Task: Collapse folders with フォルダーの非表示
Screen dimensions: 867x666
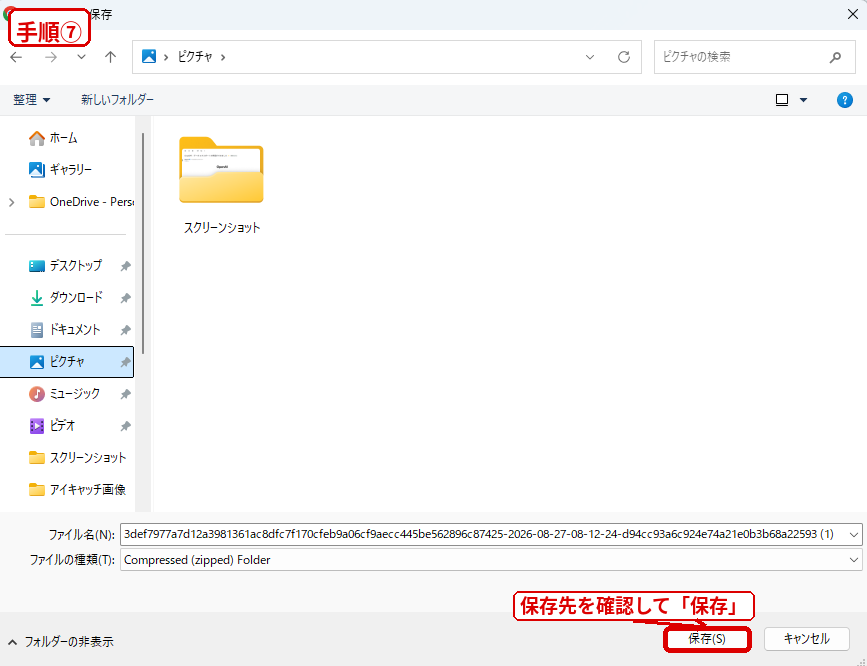Action: click(x=61, y=642)
